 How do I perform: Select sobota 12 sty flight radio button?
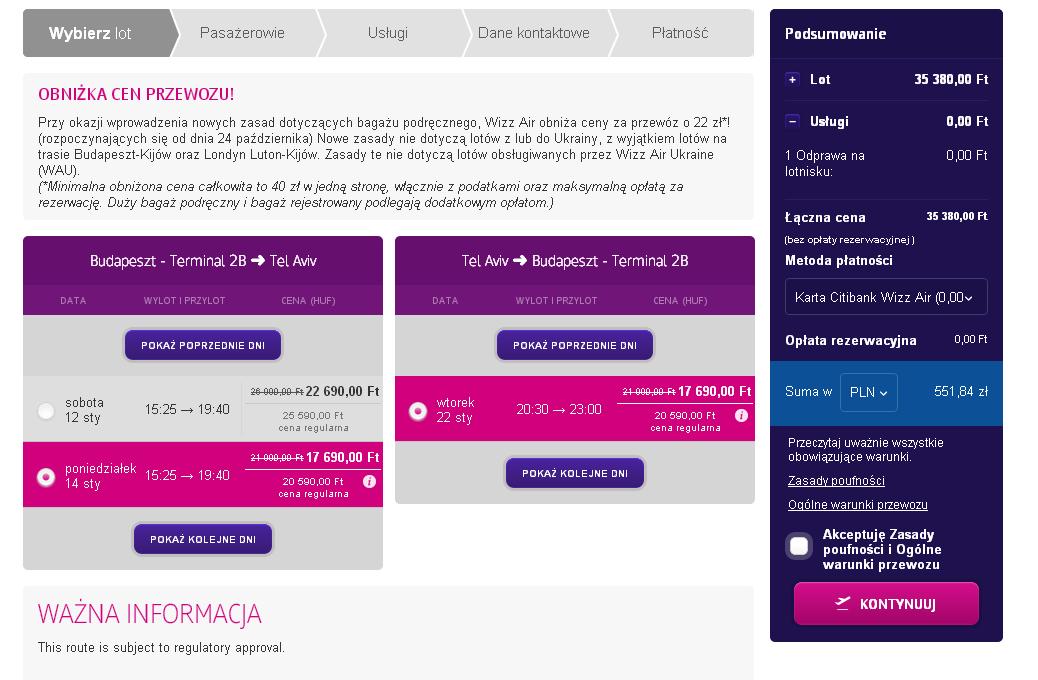pos(46,411)
